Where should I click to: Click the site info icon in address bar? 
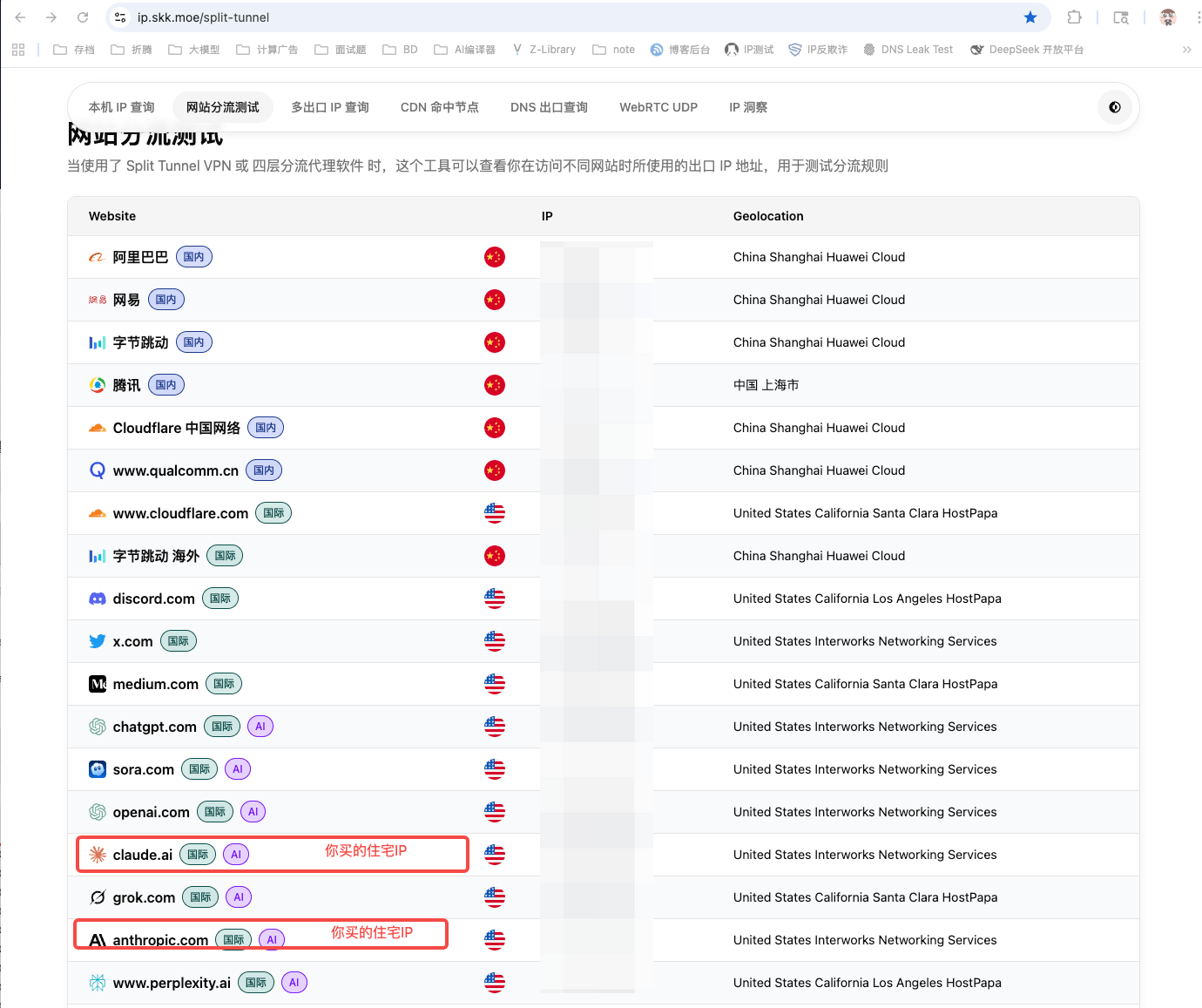pyautogui.click(x=121, y=17)
